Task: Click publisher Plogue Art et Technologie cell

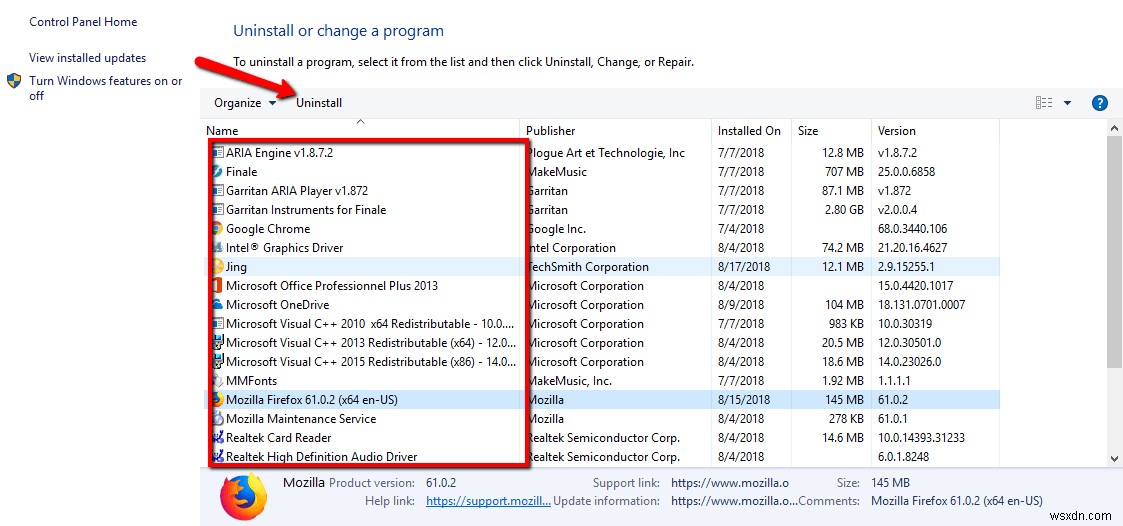Action: point(605,153)
